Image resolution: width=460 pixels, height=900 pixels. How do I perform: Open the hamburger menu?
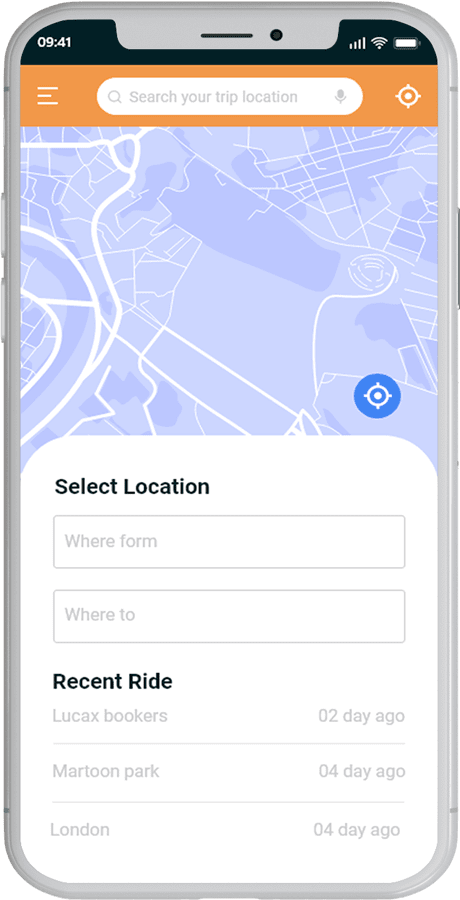tap(48, 96)
